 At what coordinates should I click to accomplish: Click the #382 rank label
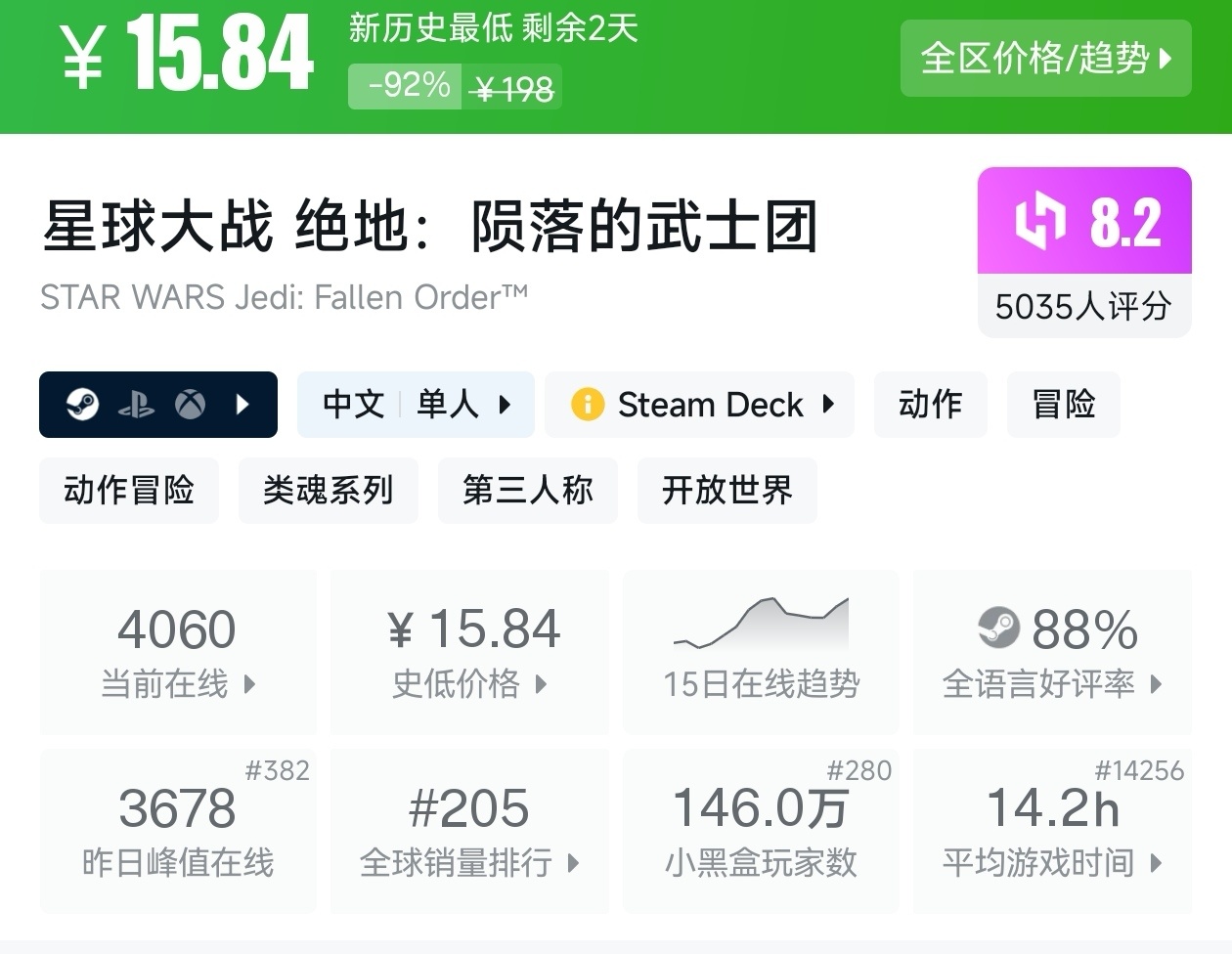278,771
